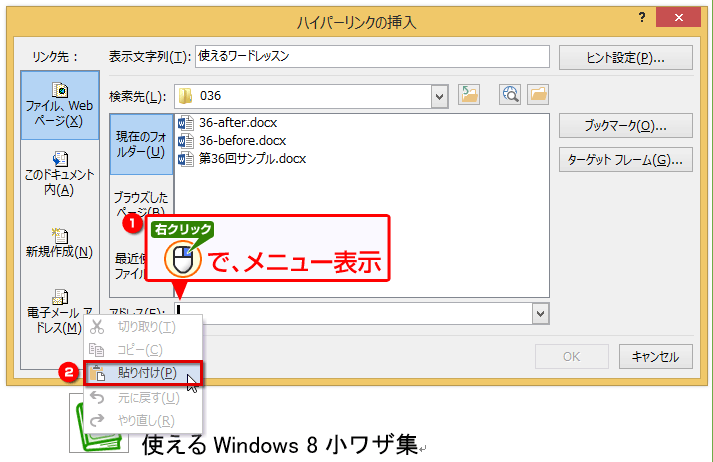The height and width of the screenshot is (462, 713).
Task: Choose コピー(C) from context menu
Action: pos(143,350)
